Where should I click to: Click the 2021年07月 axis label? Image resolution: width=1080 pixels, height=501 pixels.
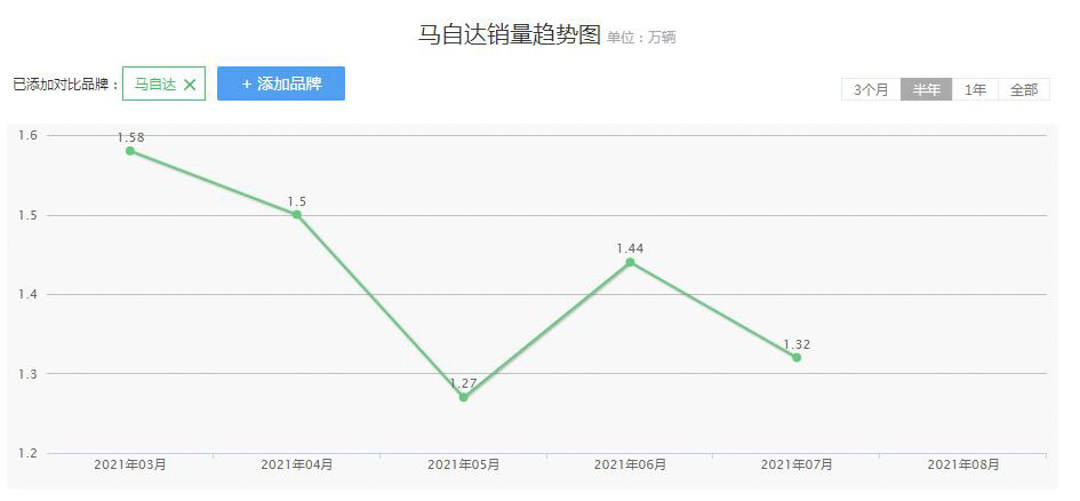pos(797,464)
